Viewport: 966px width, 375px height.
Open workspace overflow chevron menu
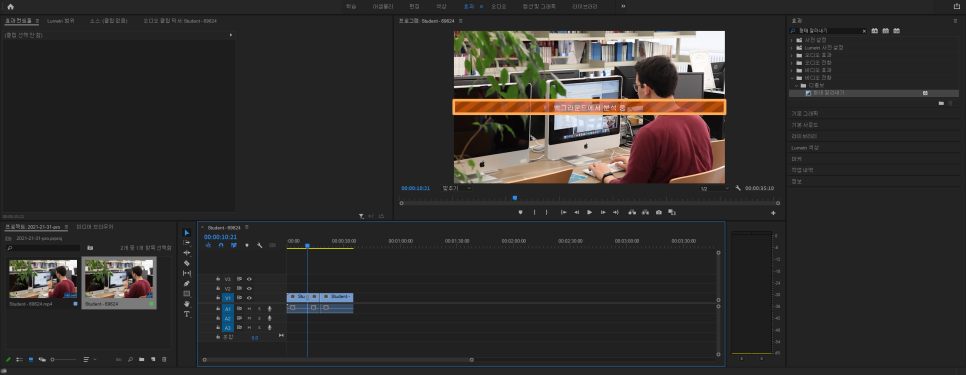[623, 6]
